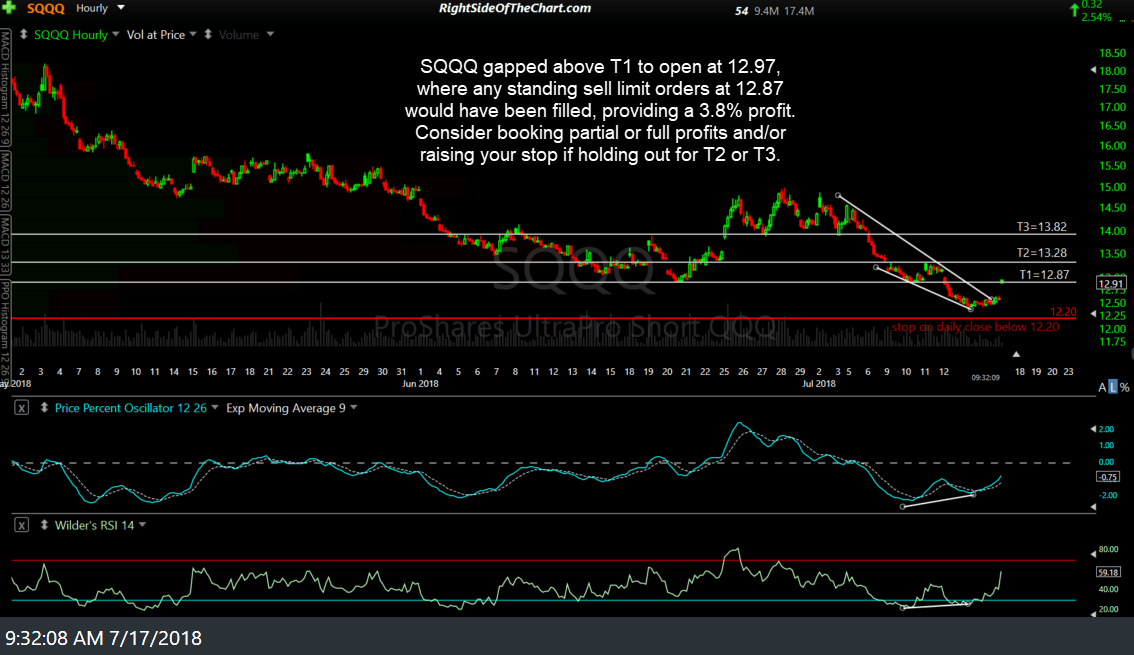Image resolution: width=1134 pixels, height=655 pixels.
Task: Open Exp Moving Average 9 dropdown arrow
Action: (x=354, y=408)
